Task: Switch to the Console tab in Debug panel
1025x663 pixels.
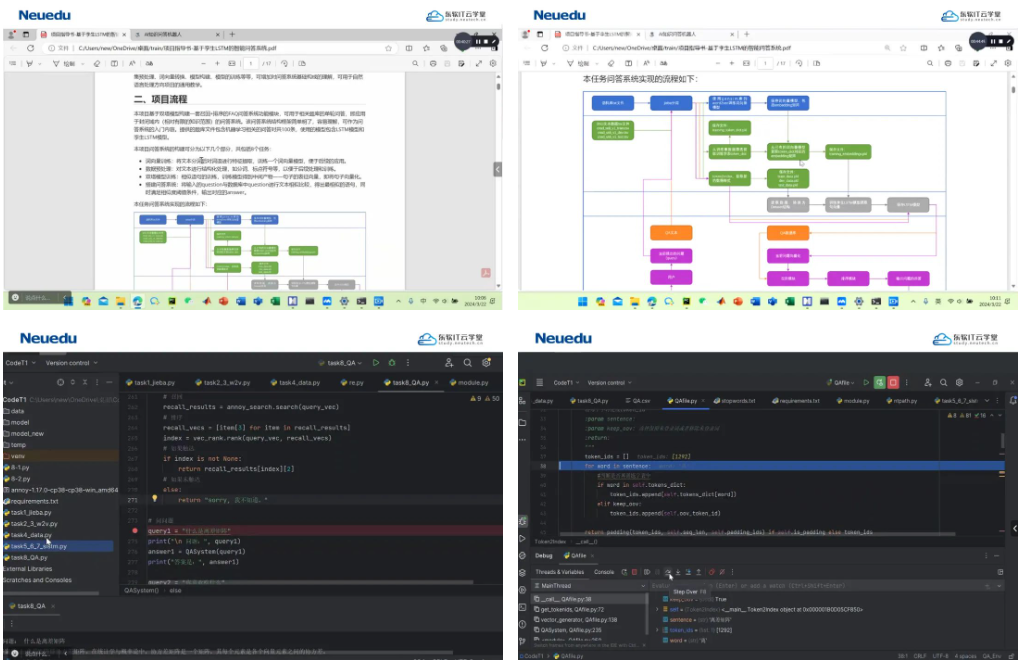Action: (604, 572)
